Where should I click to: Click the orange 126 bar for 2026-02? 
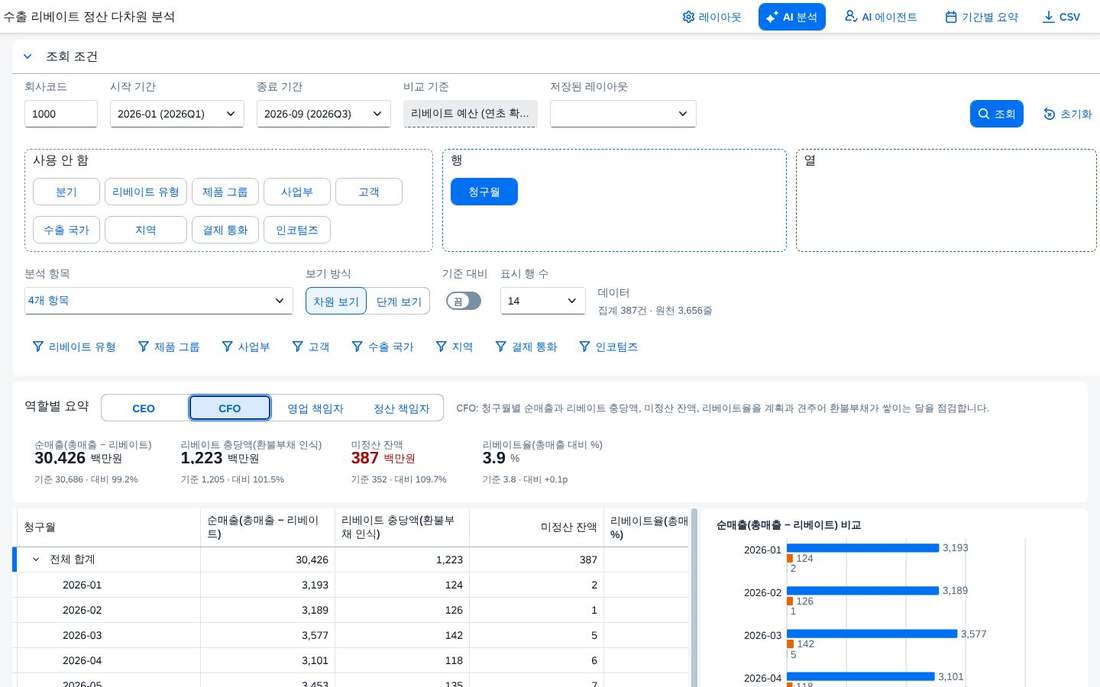(x=790, y=601)
